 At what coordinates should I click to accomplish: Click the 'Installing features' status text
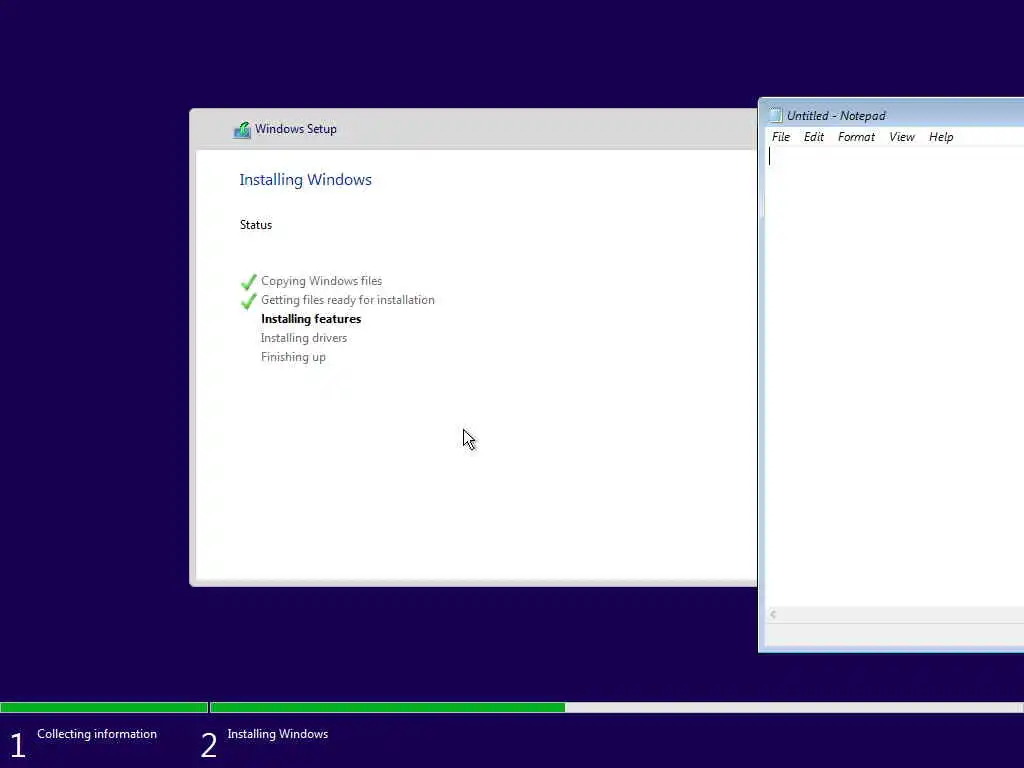tap(311, 319)
